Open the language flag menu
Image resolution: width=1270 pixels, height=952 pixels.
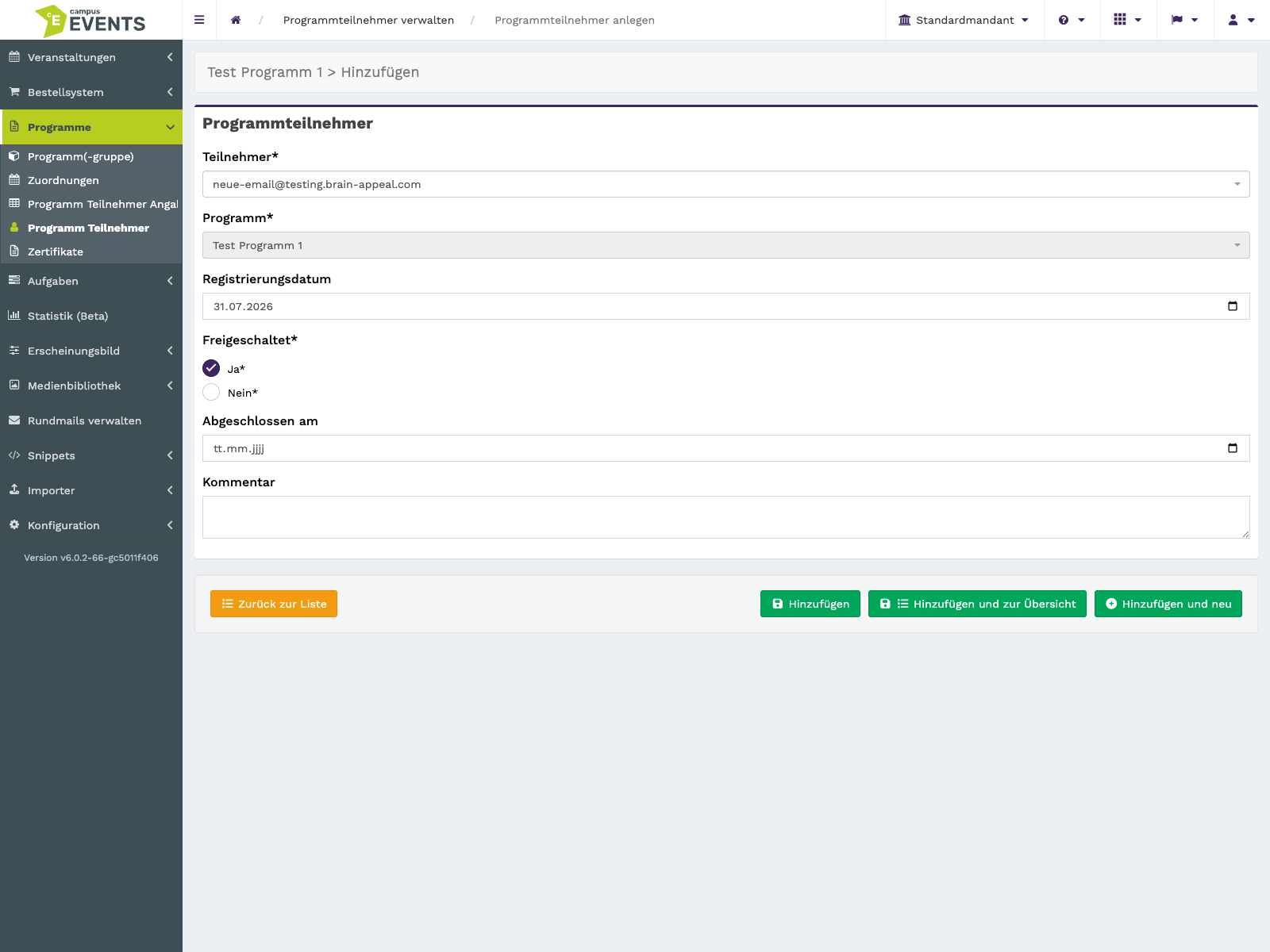(1185, 20)
